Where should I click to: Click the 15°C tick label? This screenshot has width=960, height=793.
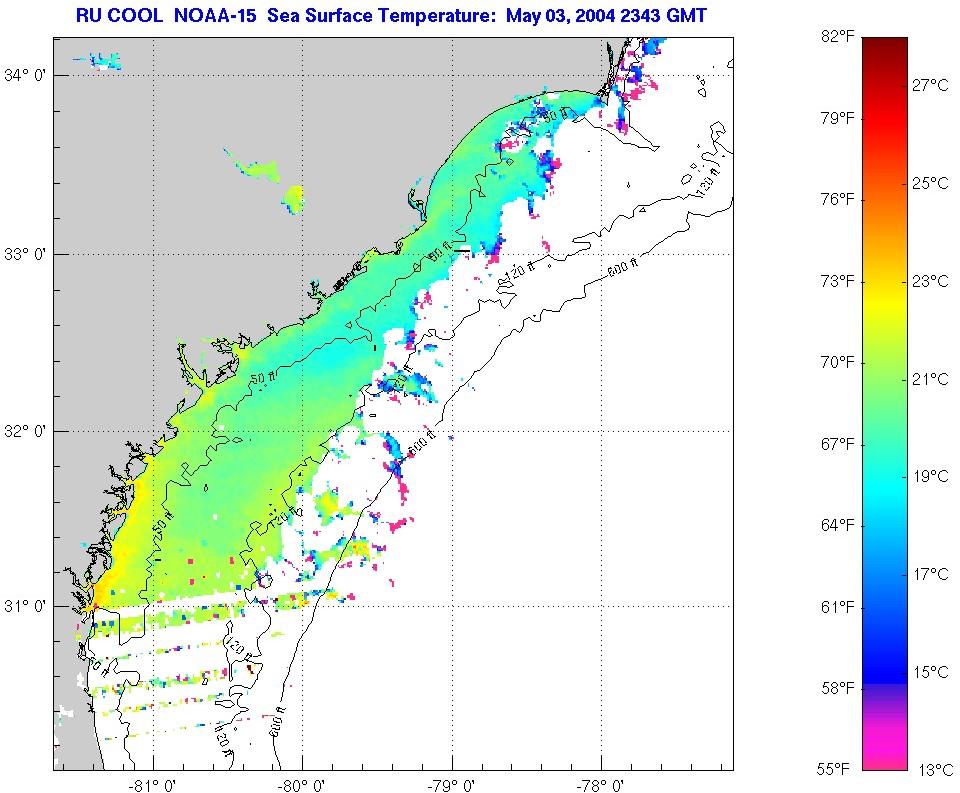tap(931, 672)
